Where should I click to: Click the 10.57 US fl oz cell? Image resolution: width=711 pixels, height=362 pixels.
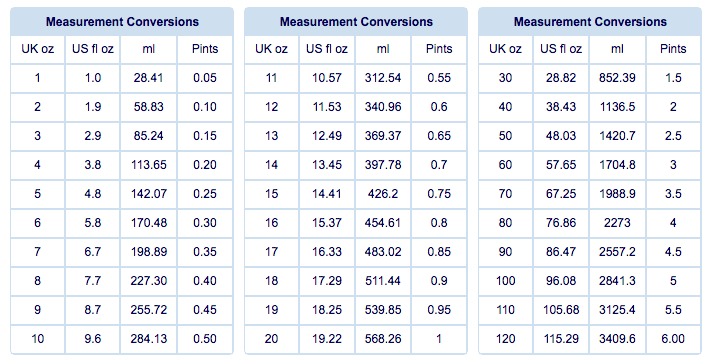coord(326,78)
